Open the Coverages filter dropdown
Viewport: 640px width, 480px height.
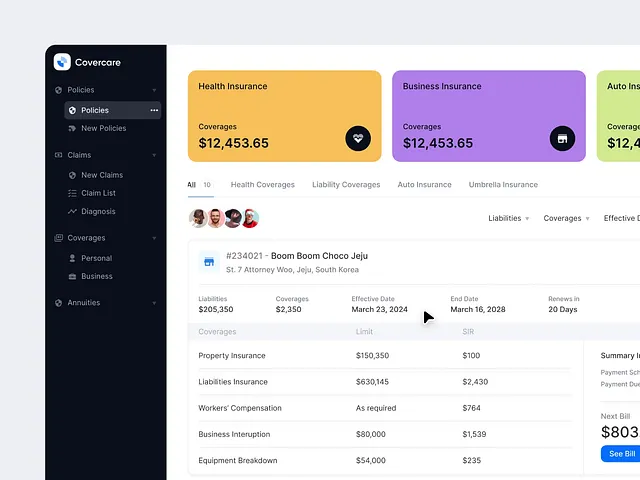point(566,218)
